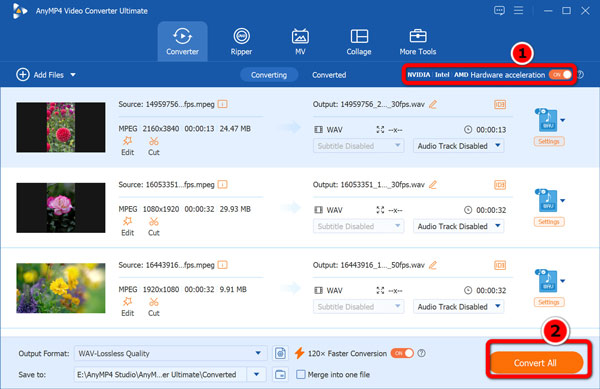
Task: Open hardware acceleration help icon
Action: (580, 75)
